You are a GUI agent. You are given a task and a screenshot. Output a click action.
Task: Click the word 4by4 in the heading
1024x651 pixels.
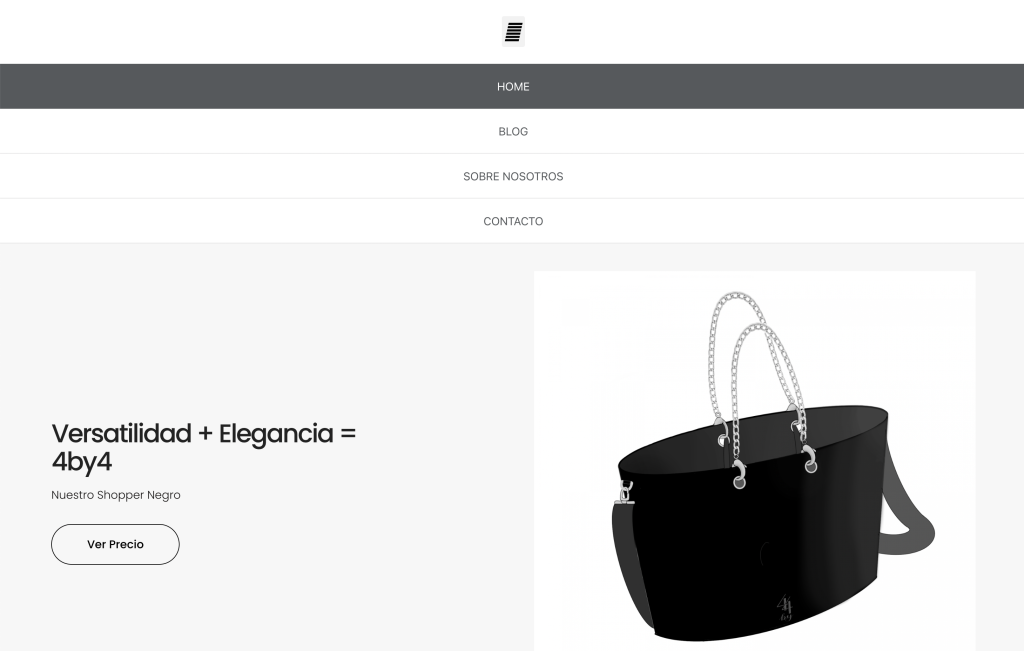click(x=82, y=462)
